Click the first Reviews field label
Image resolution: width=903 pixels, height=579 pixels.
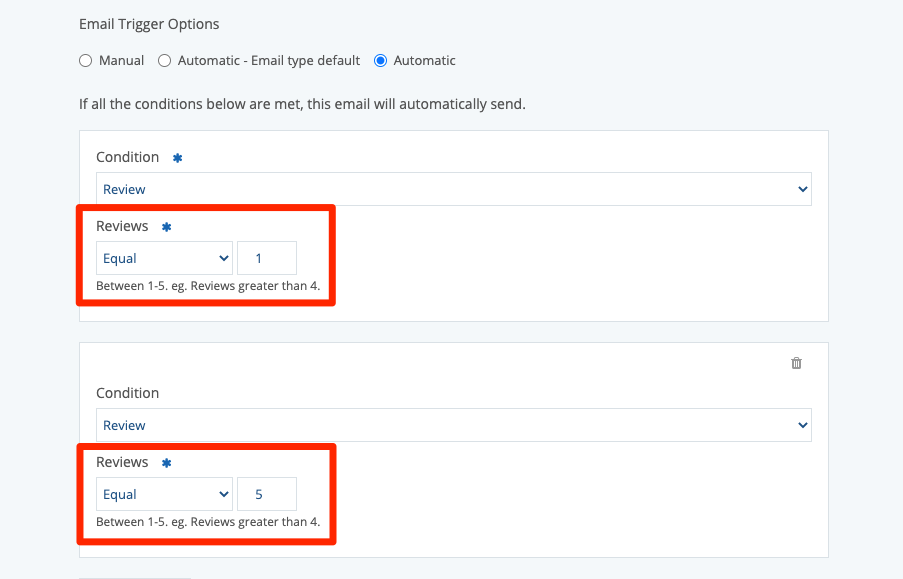pos(122,226)
